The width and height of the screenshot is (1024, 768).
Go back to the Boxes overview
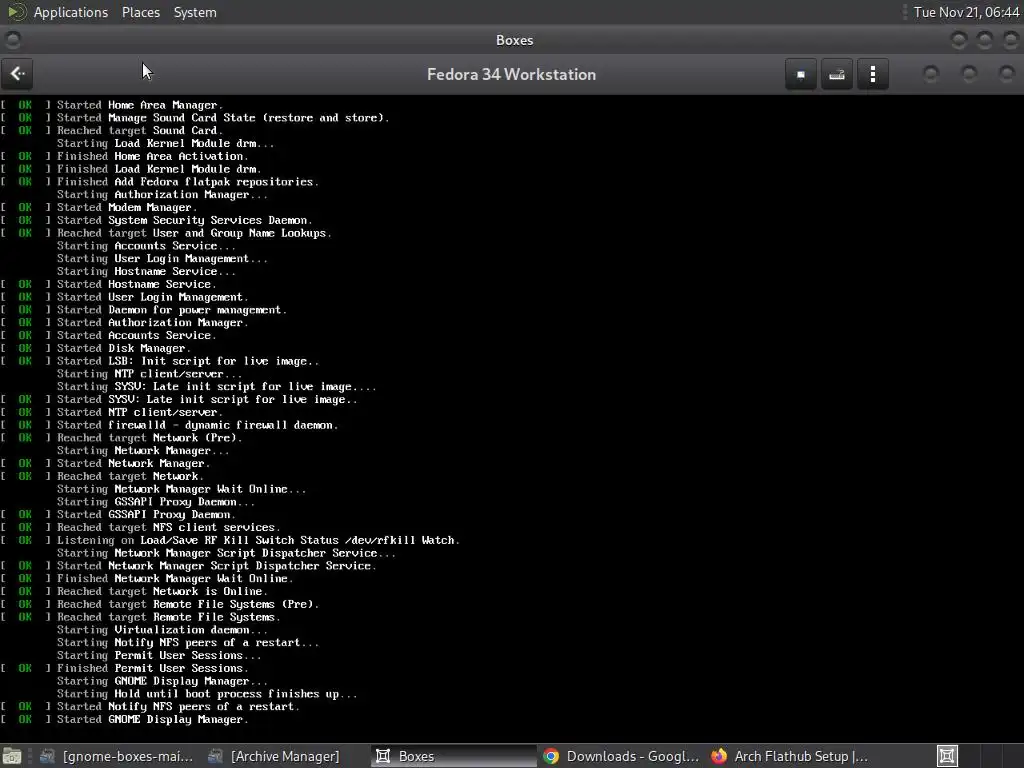[x=18, y=74]
